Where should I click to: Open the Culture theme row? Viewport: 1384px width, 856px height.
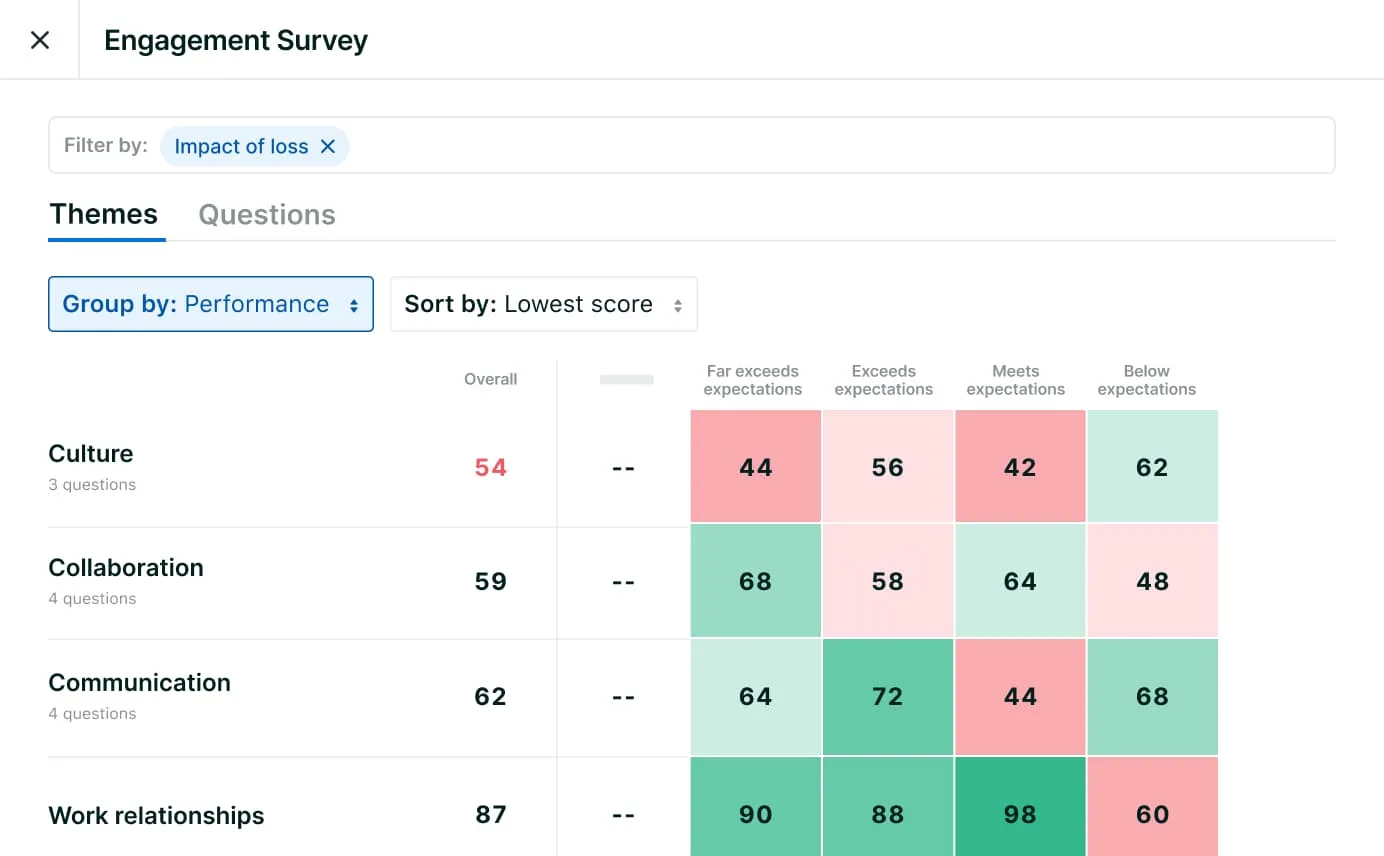[x=91, y=454]
